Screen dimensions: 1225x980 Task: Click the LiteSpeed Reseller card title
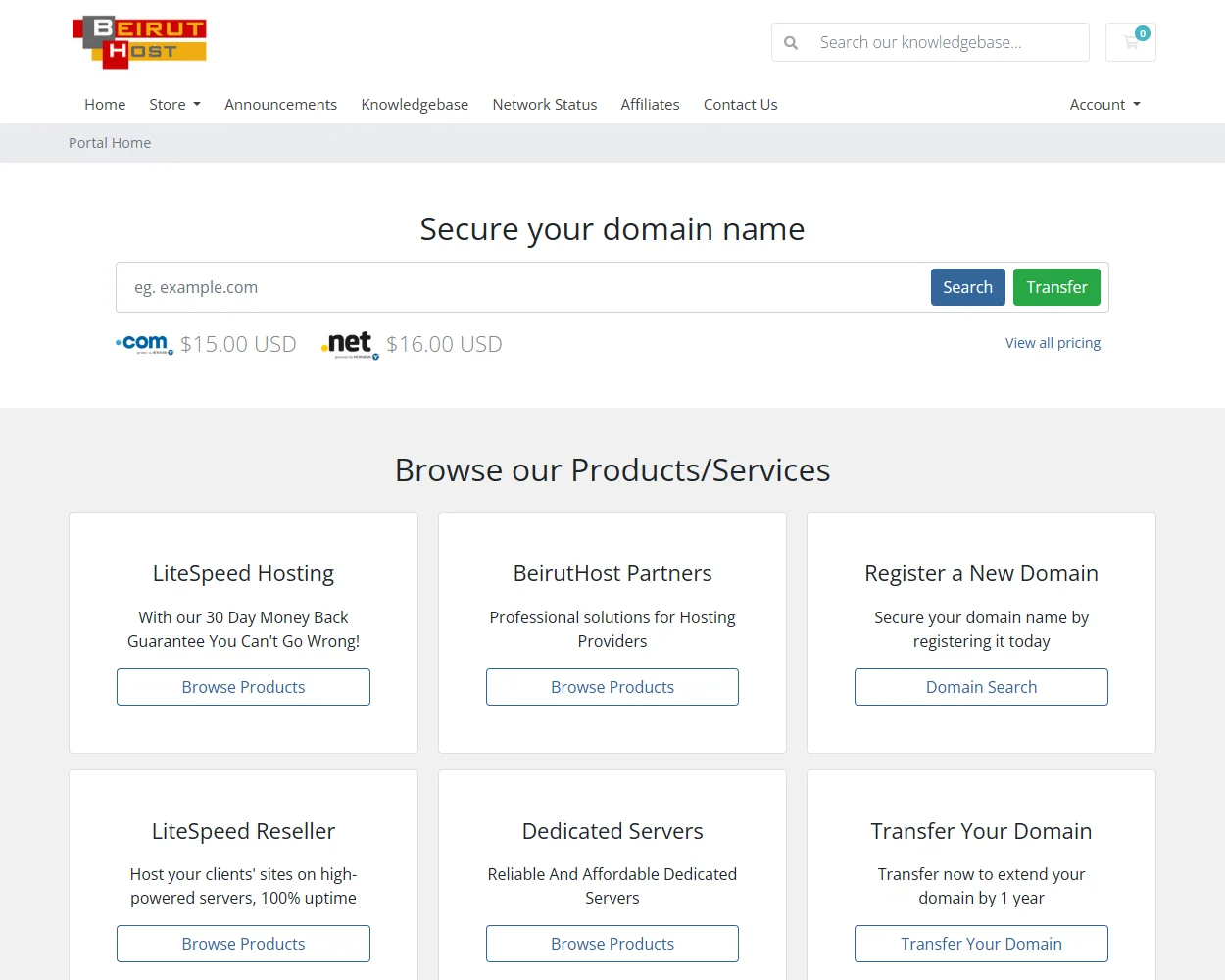pyautogui.click(x=243, y=831)
